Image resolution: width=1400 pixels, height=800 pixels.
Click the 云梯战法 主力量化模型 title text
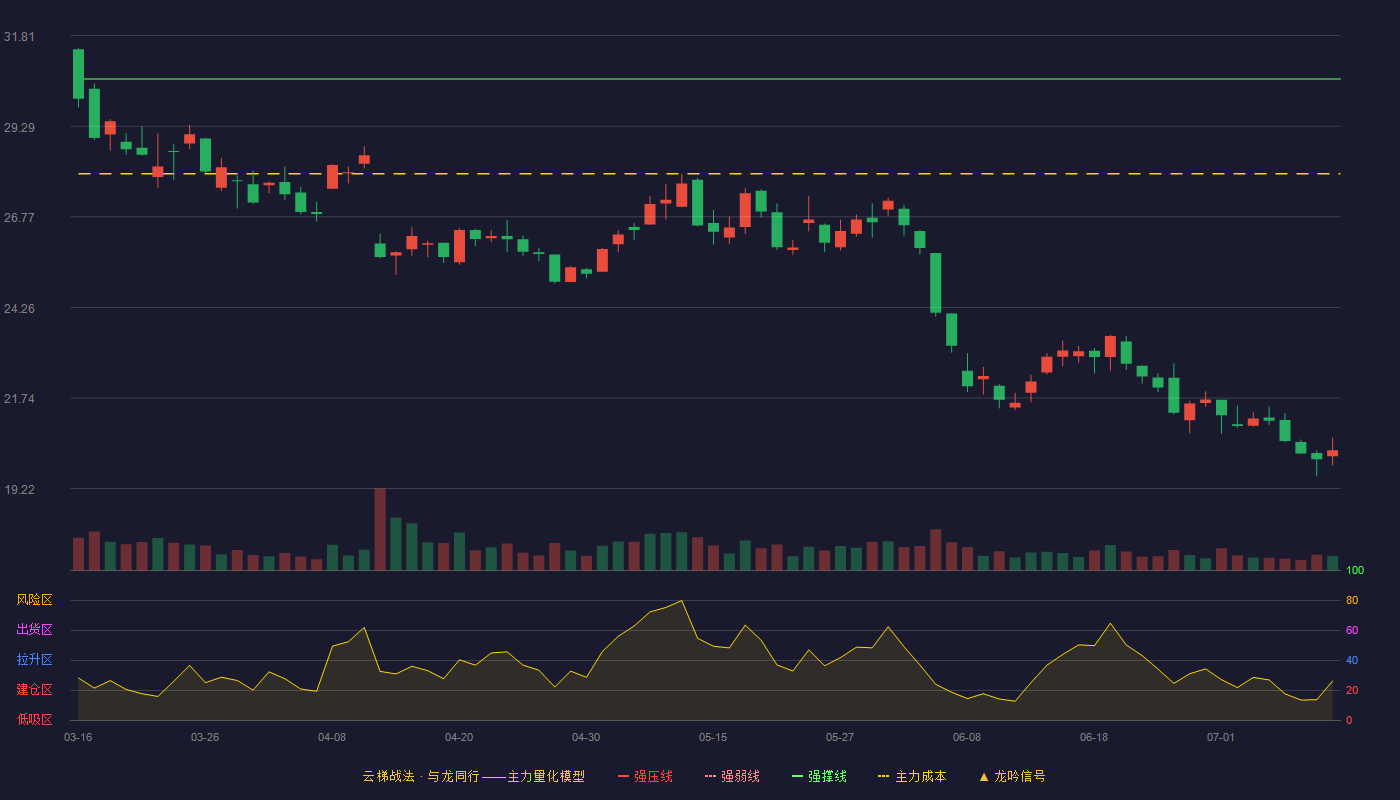(473, 776)
